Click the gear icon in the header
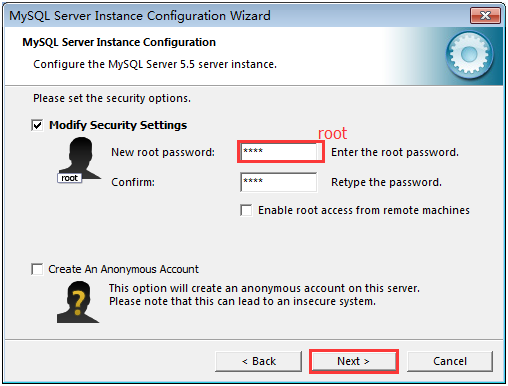This screenshot has height=386, width=508. pyautogui.click(x=470, y=55)
